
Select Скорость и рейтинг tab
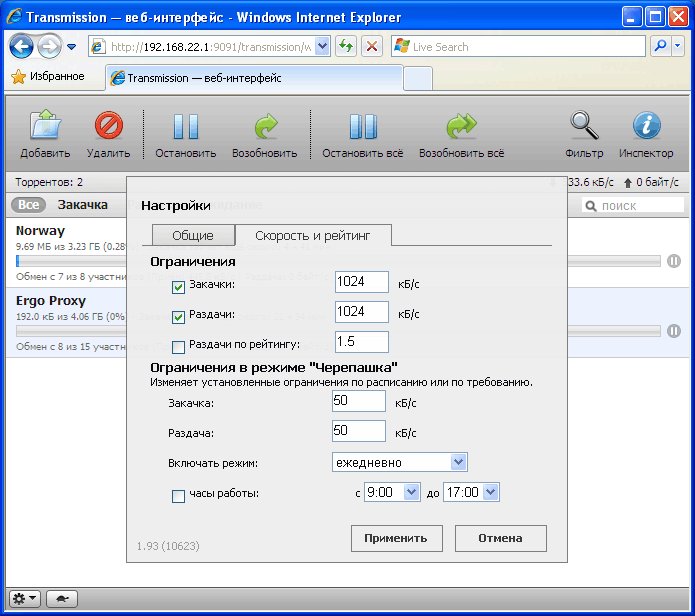point(312,235)
